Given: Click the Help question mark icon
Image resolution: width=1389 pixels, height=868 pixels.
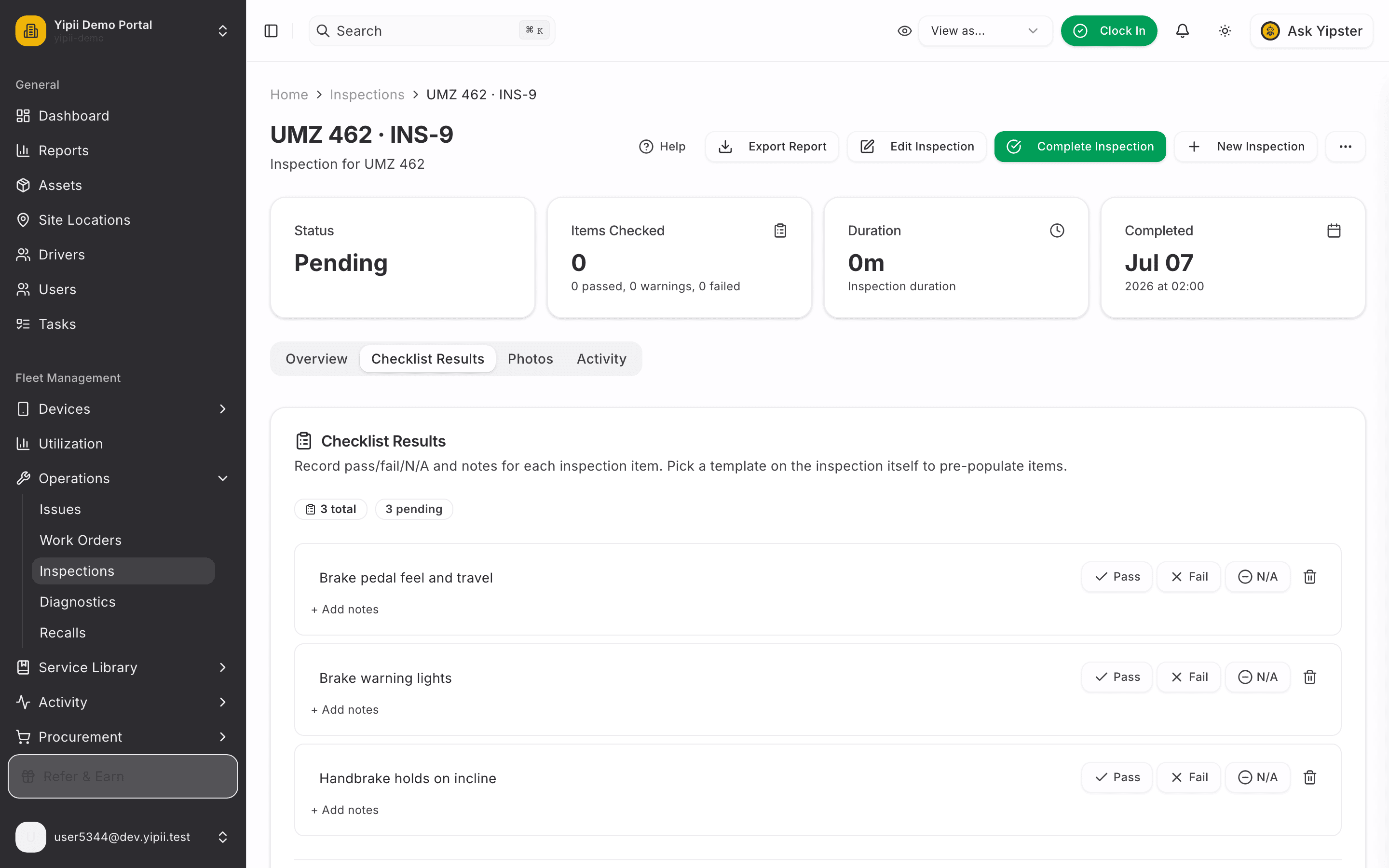Looking at the screenshot, I should [646, 147].
